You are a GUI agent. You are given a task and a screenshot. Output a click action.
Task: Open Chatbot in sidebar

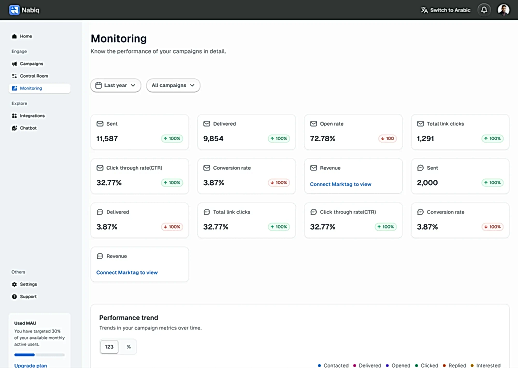click(39, 128)
